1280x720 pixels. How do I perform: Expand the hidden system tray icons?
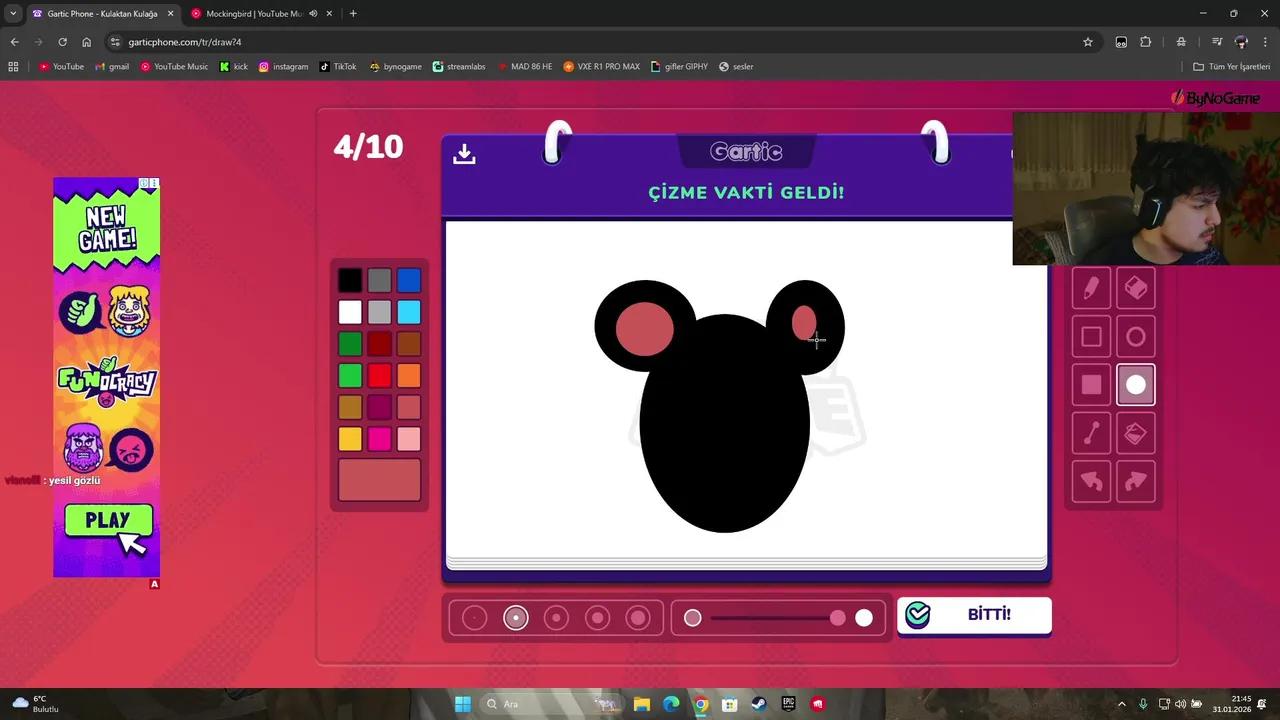coord(1121,703)
